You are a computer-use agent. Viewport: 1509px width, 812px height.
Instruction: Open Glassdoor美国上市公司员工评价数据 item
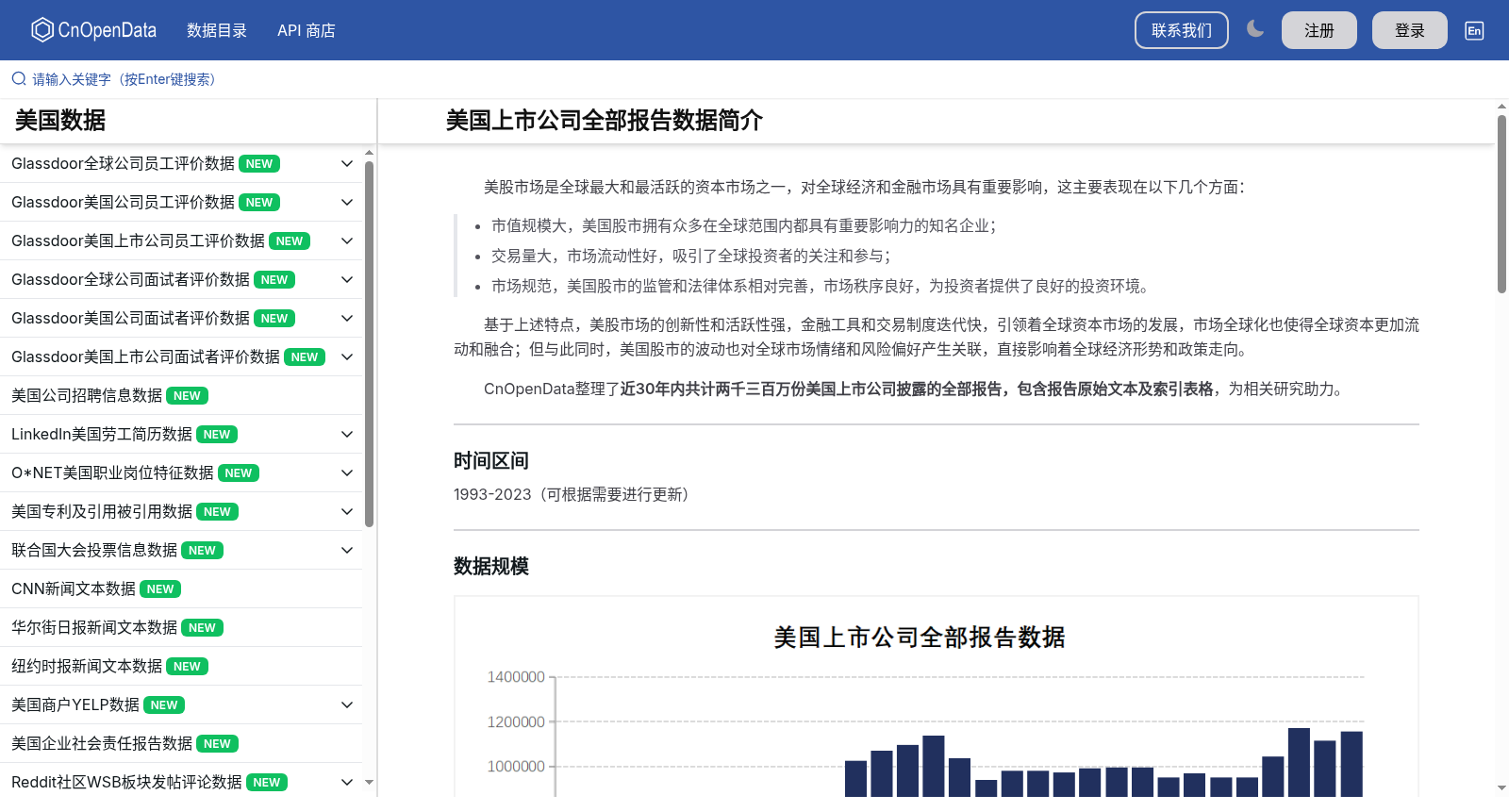[x=138, y=241]
